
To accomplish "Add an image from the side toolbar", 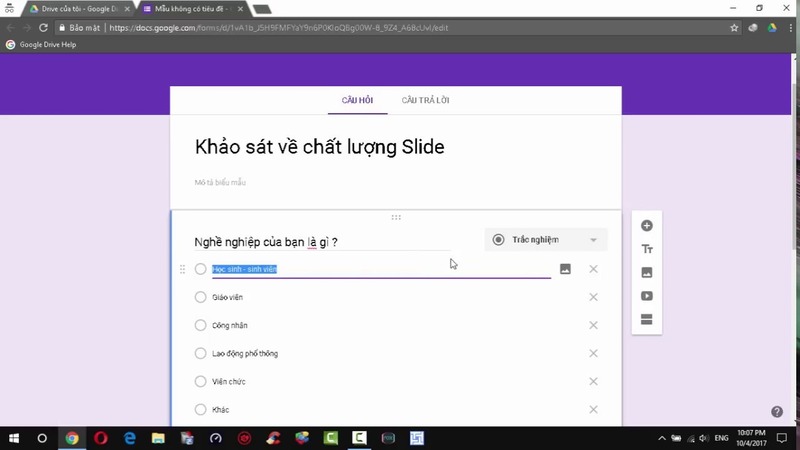I will click(x=647, y=272).
